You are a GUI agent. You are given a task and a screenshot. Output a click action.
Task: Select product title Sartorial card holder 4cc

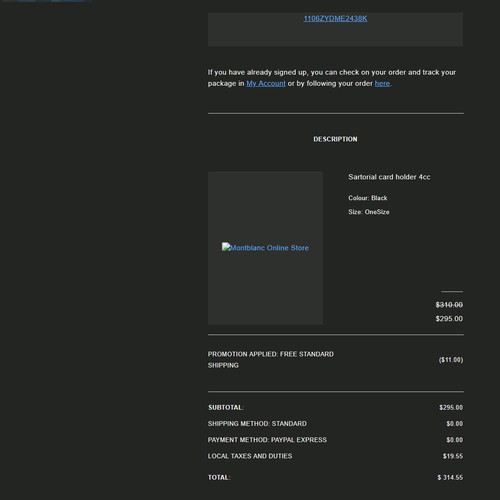pos(389,177)
